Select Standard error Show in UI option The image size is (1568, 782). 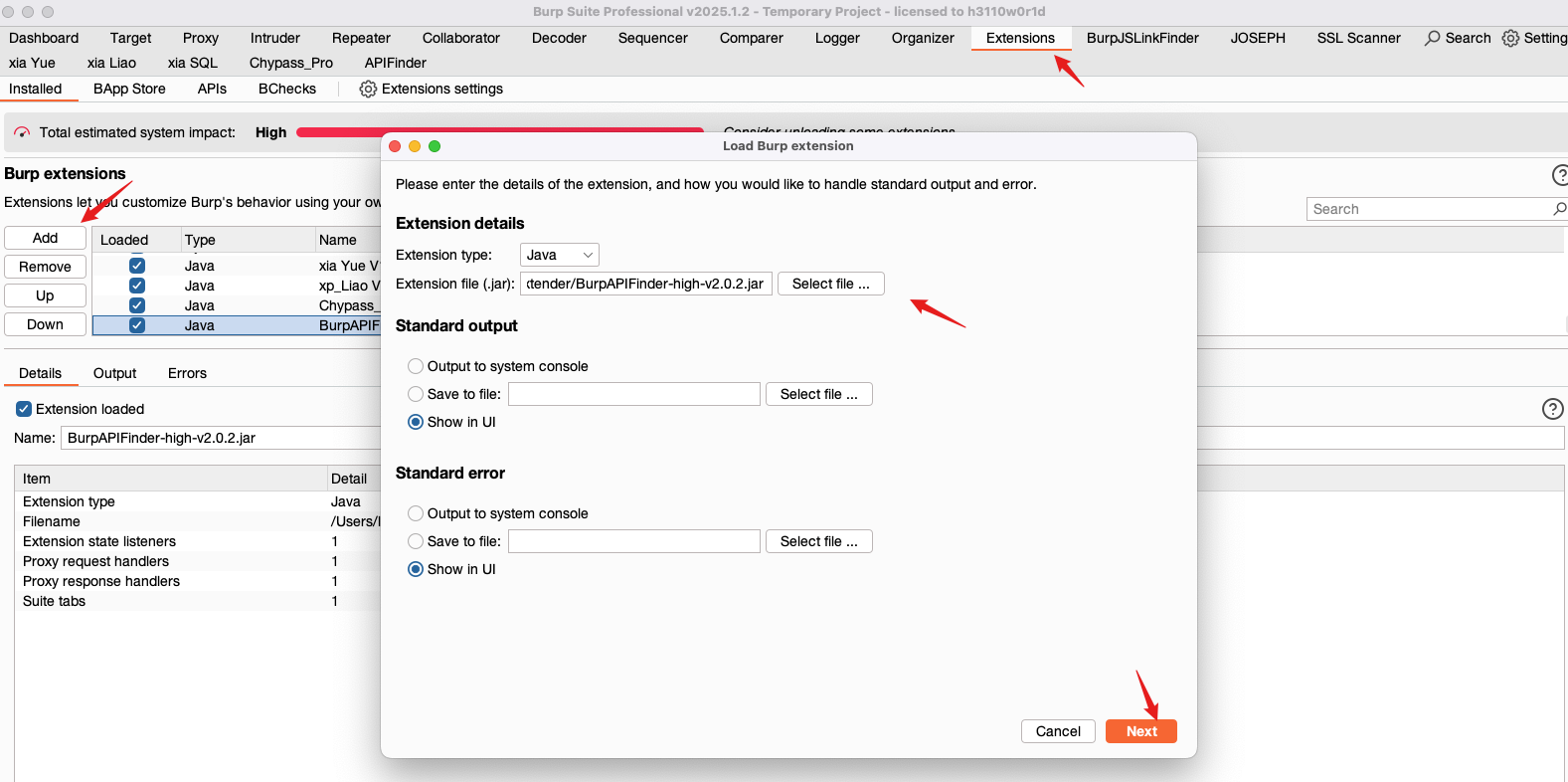[416, 569]
